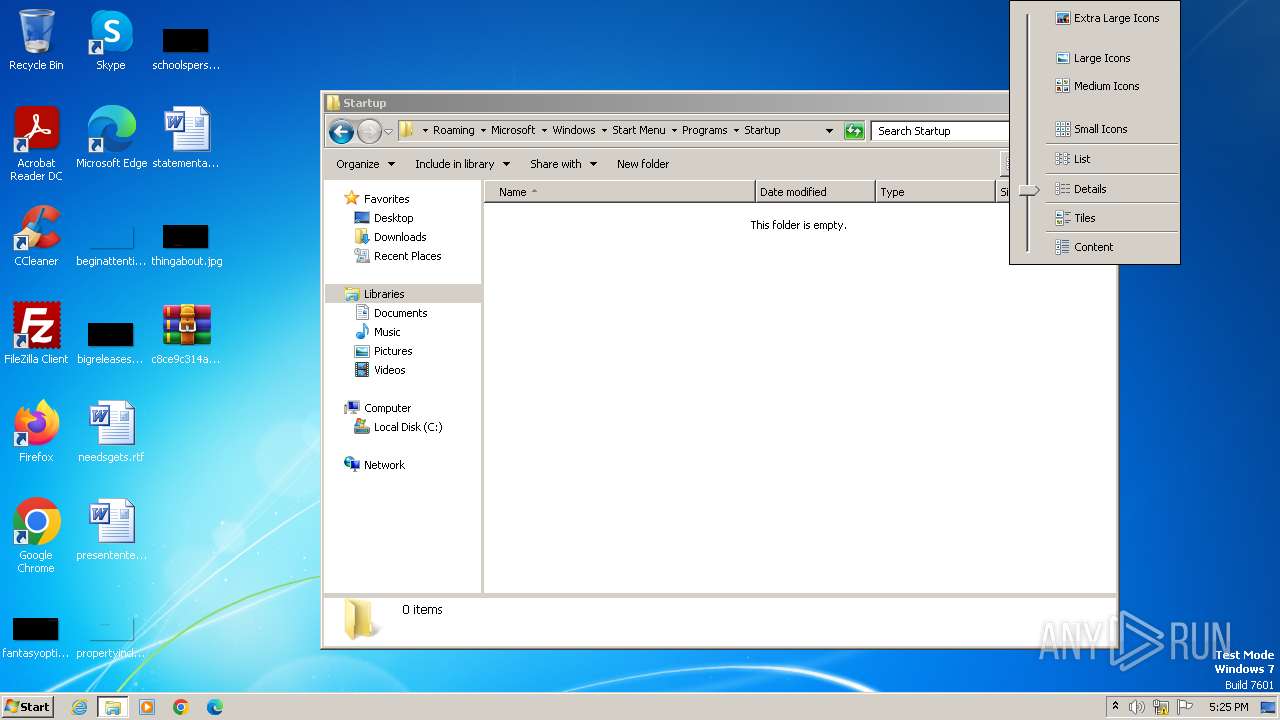
Task: Select List view option
Action: coord(1073,159)
